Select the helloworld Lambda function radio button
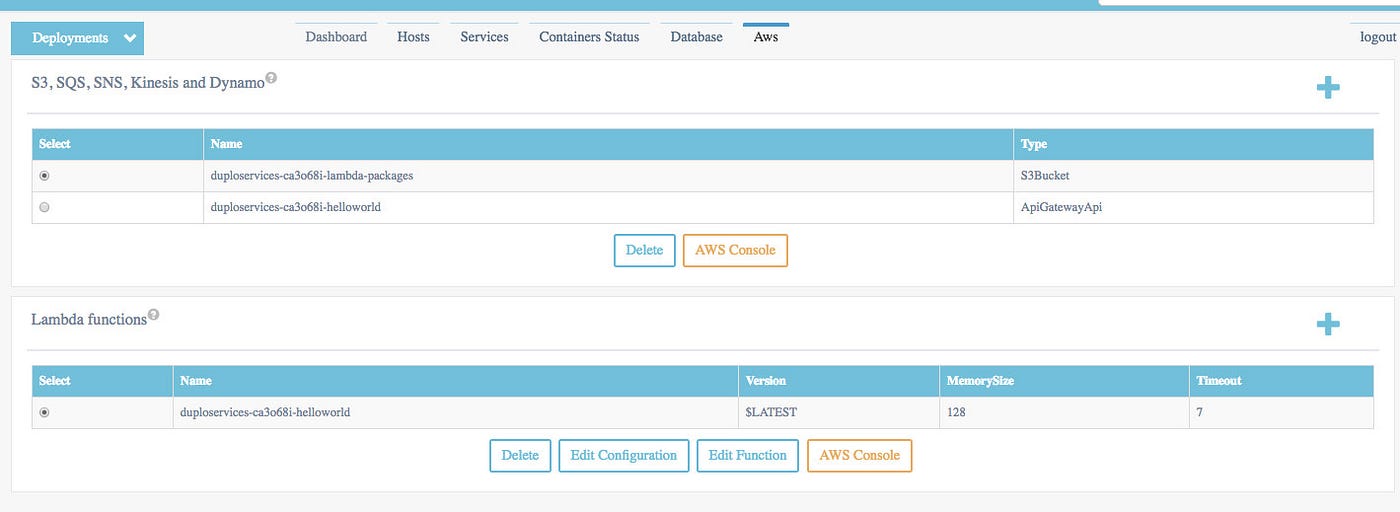The width and height of the screenshot is (1400, 512). [44, 412]
